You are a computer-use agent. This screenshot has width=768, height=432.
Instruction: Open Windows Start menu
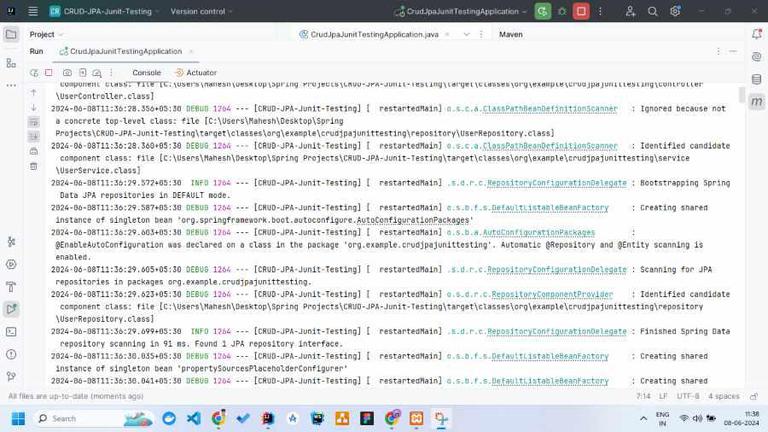[18, 418]
